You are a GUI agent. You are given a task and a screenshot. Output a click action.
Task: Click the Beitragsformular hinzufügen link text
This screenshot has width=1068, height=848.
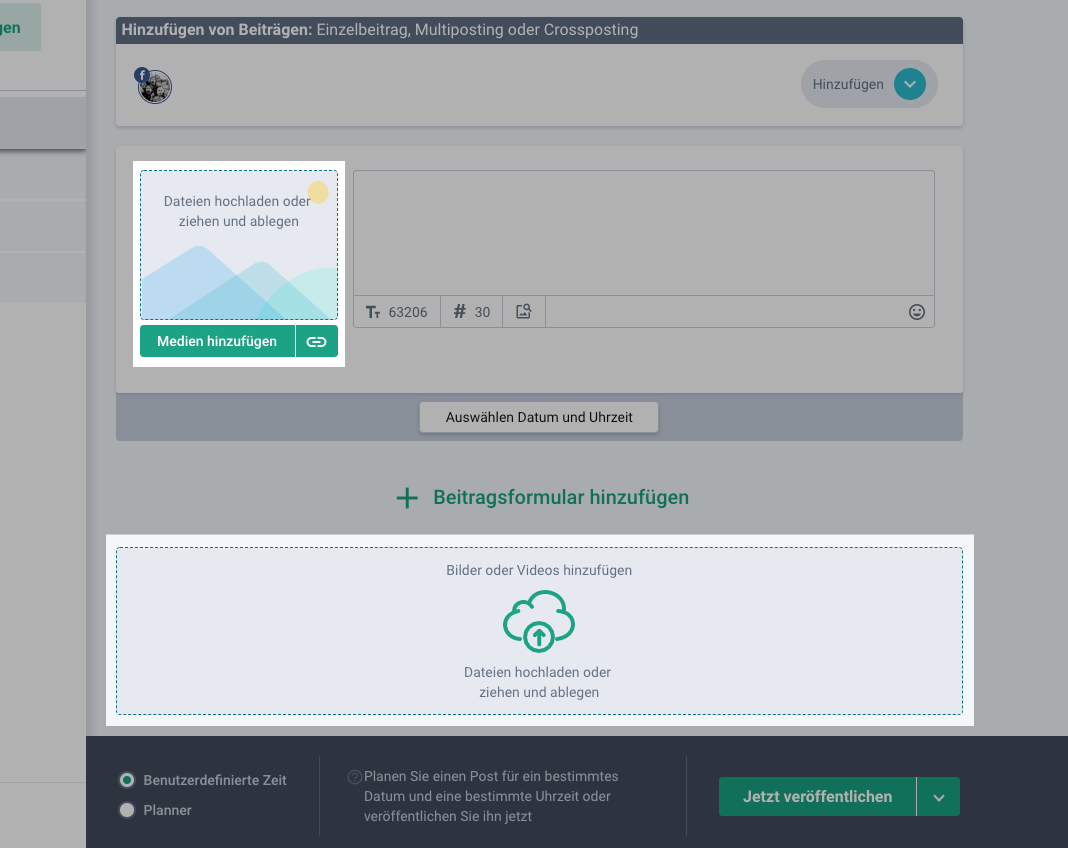[x=560, y=497]
